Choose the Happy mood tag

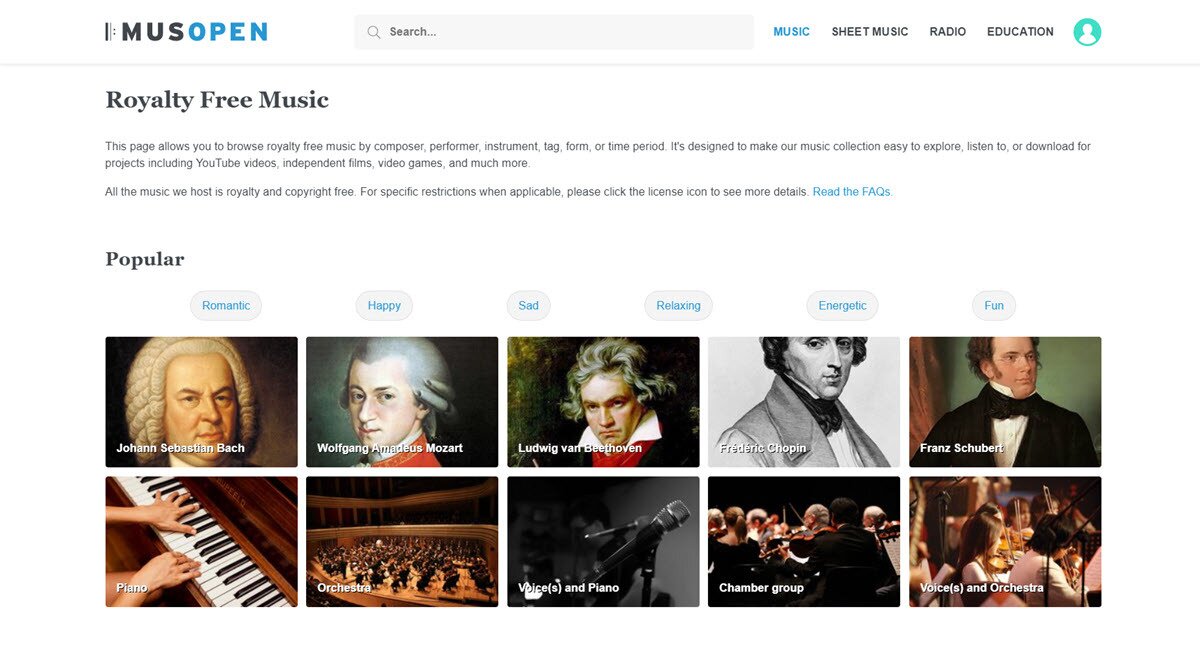[384, 306]
